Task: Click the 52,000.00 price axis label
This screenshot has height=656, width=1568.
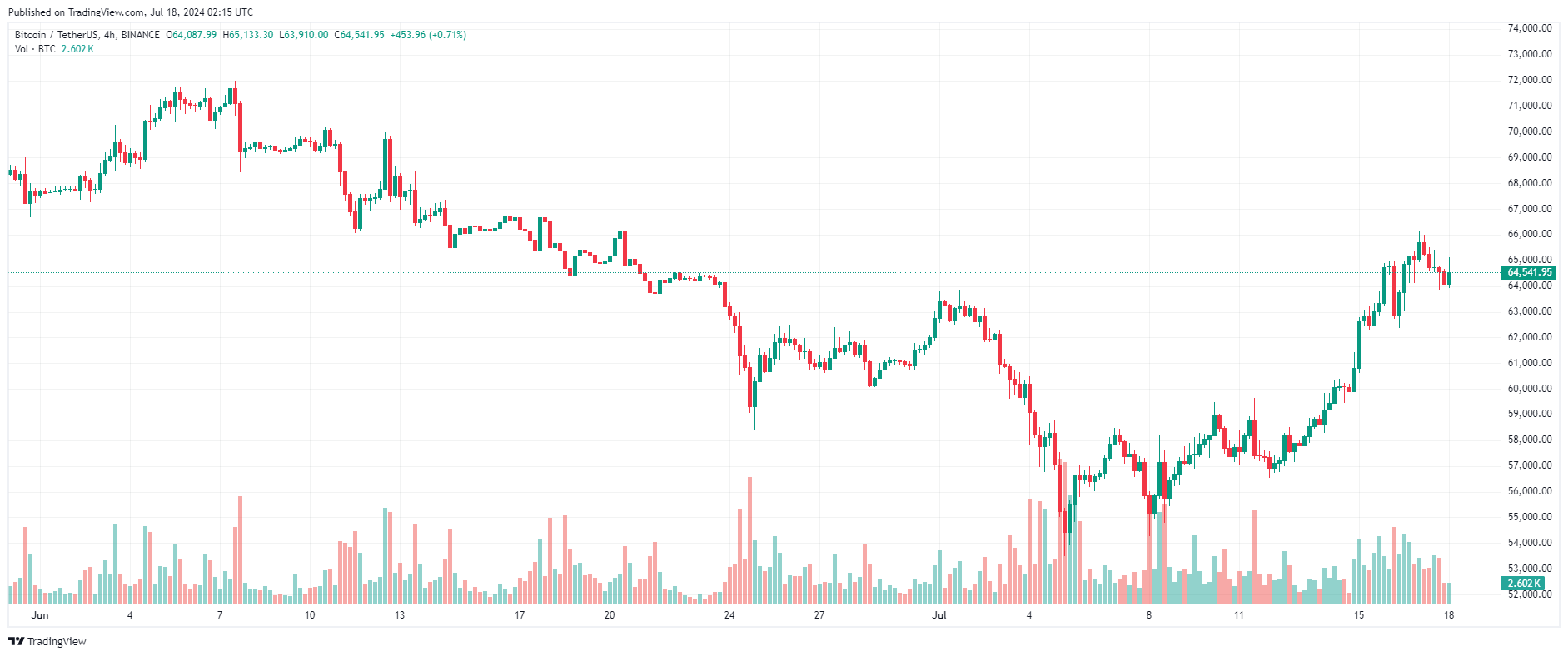Action: click(1529, 594)
